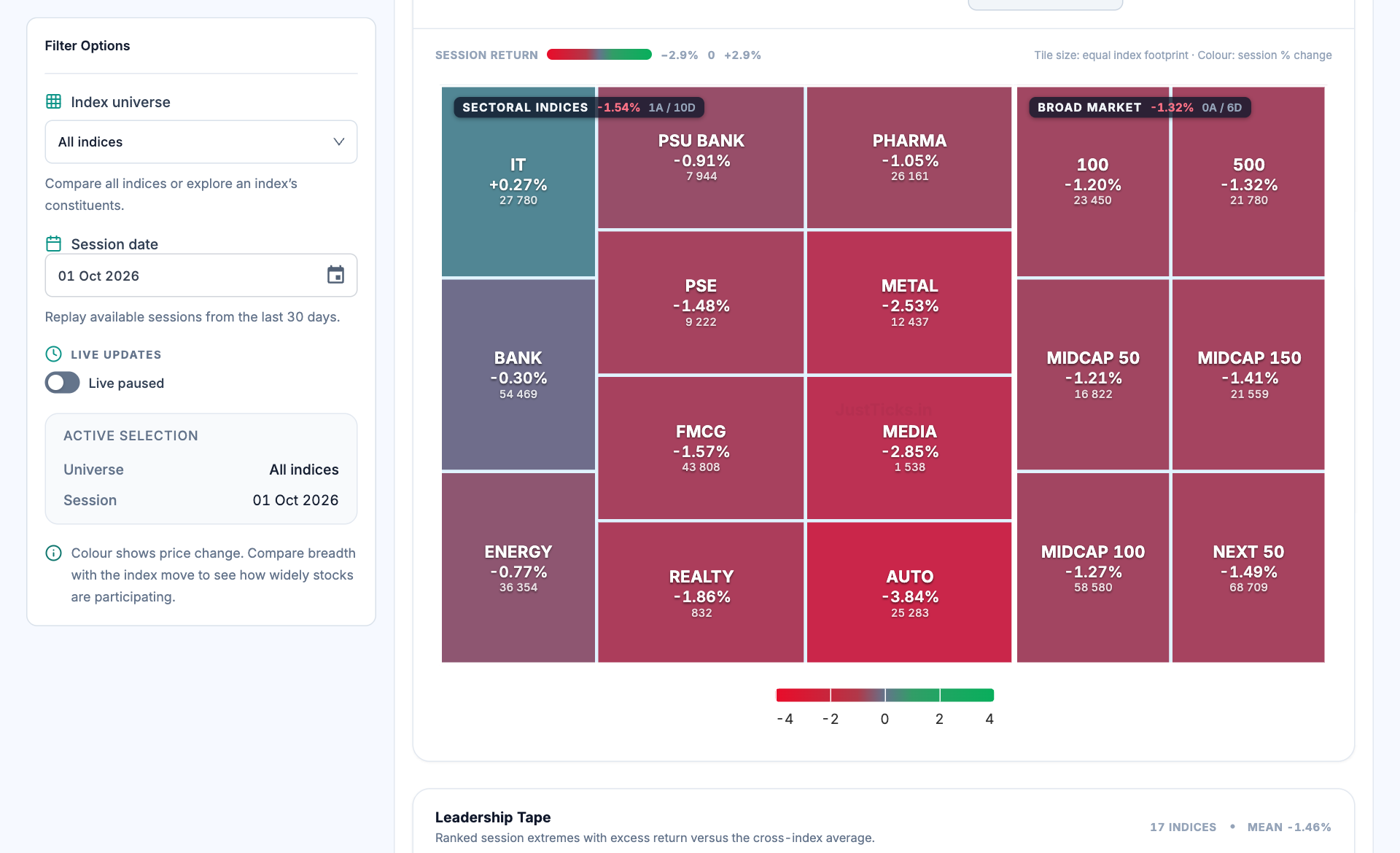Screen dimensions: 1400x853
Task: Toggle the Live paused switch
Action: (x=62, y=383)
